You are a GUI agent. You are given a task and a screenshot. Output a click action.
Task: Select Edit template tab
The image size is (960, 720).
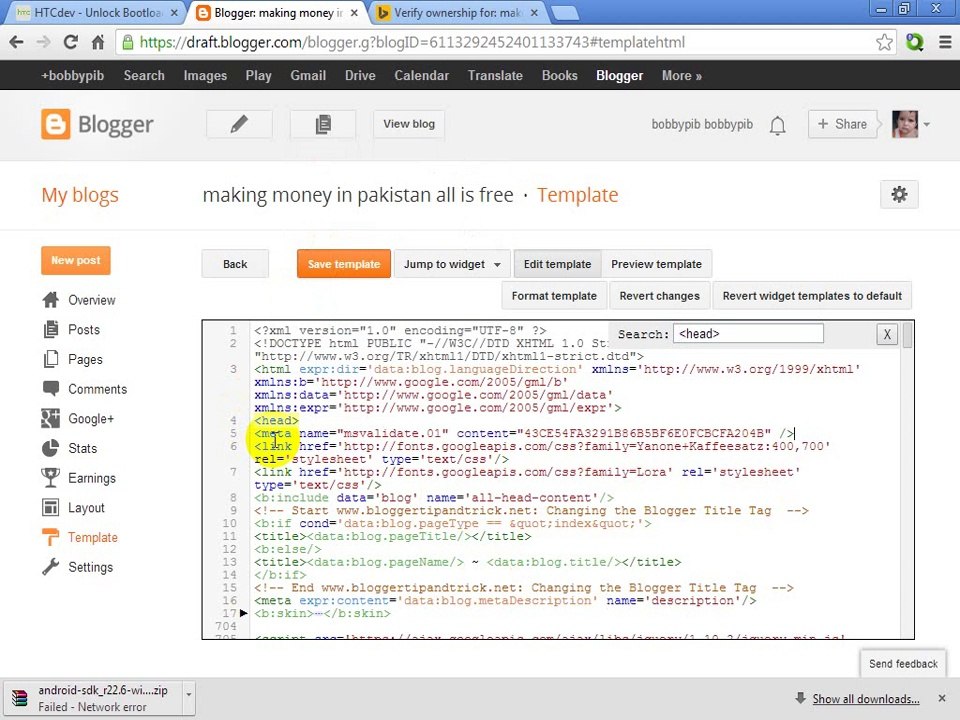pos(557,264)
